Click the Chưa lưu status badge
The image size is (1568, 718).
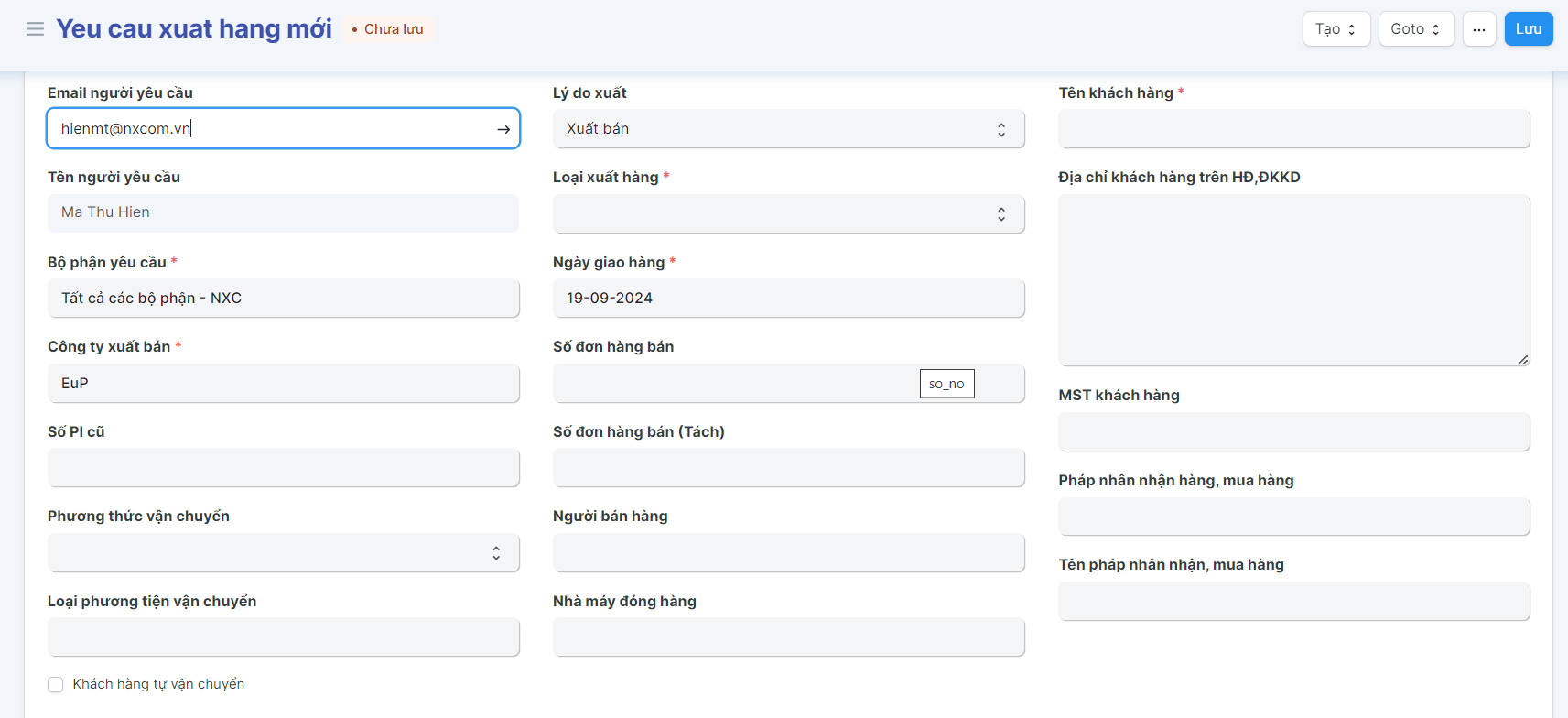(x=388, y=29)
